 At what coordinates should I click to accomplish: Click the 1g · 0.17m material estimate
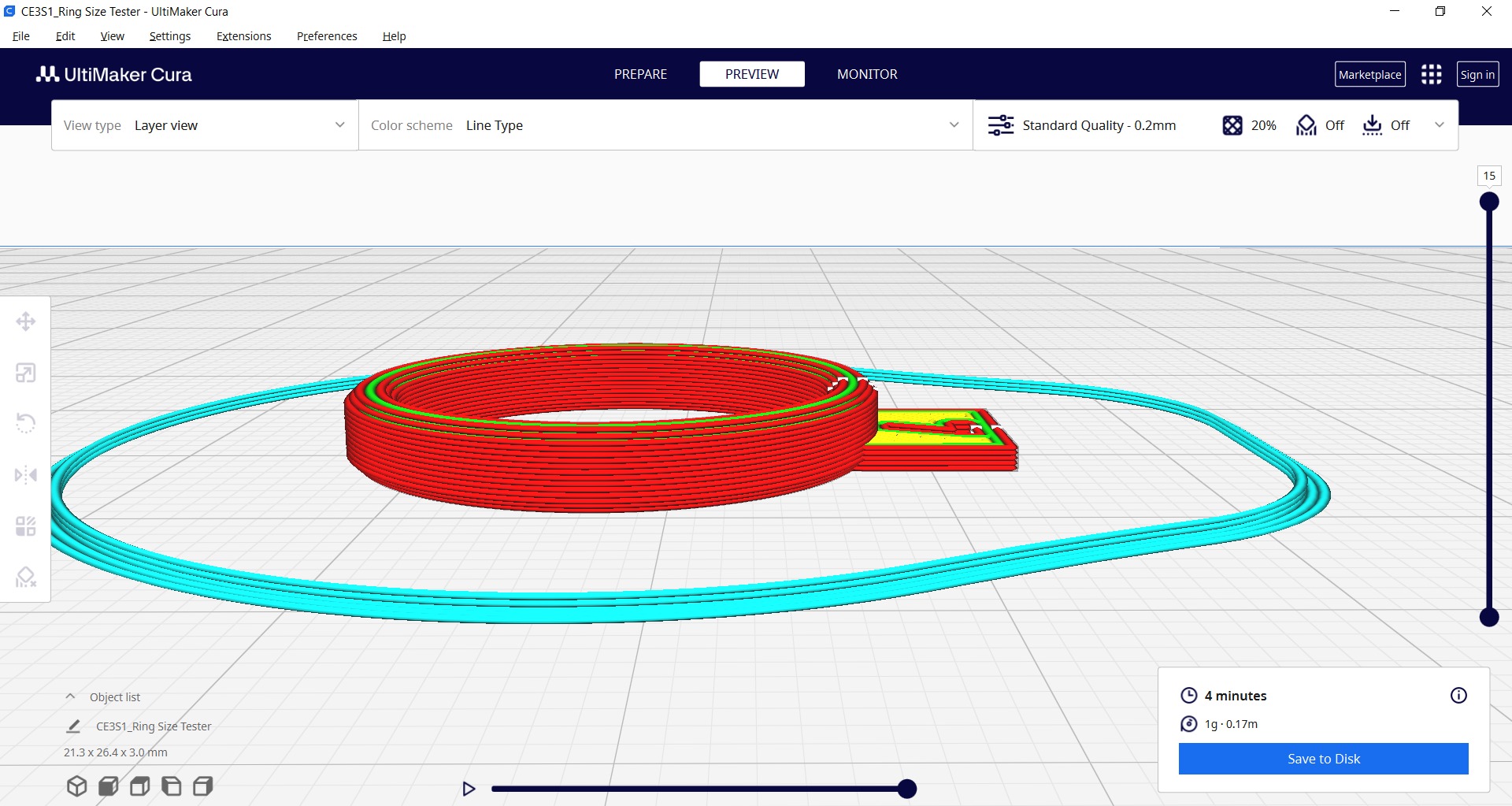1231,724
